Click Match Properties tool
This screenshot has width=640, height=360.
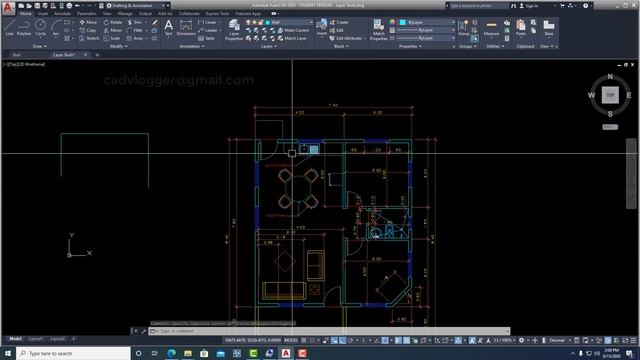[378, 29]
